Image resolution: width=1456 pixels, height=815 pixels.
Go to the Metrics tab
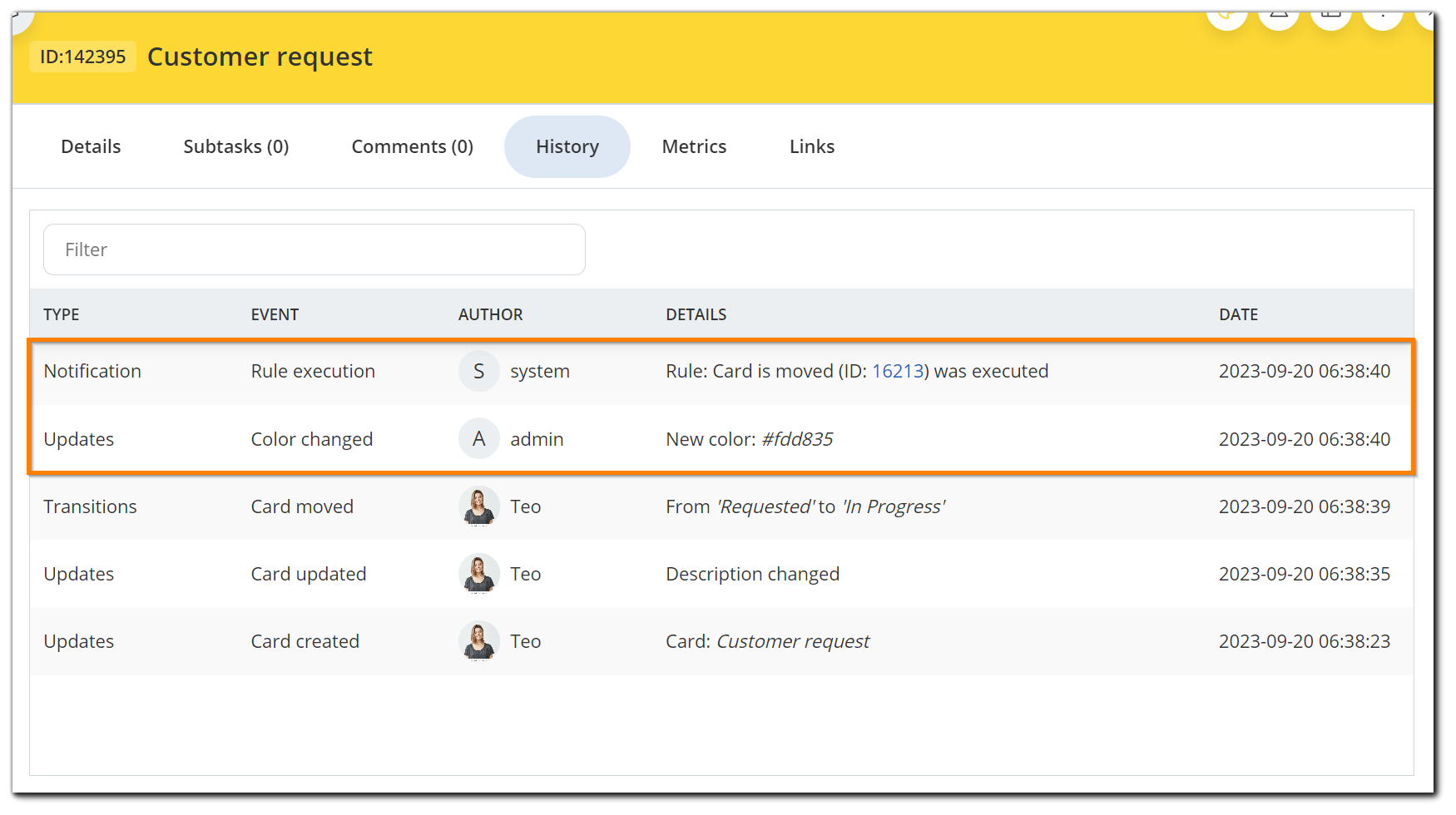pos(694,147)
